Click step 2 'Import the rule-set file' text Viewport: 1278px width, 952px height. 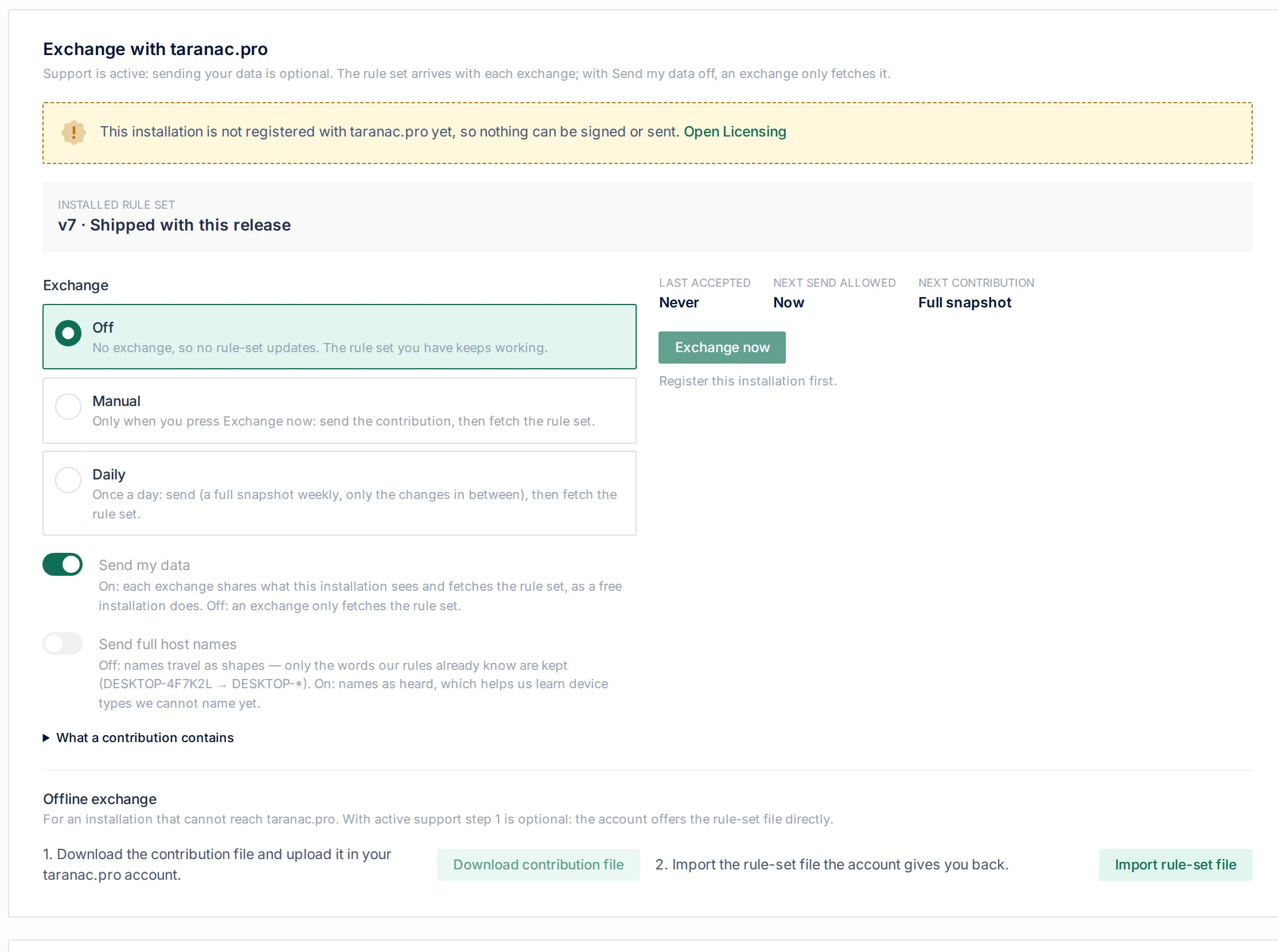point(832,864)
